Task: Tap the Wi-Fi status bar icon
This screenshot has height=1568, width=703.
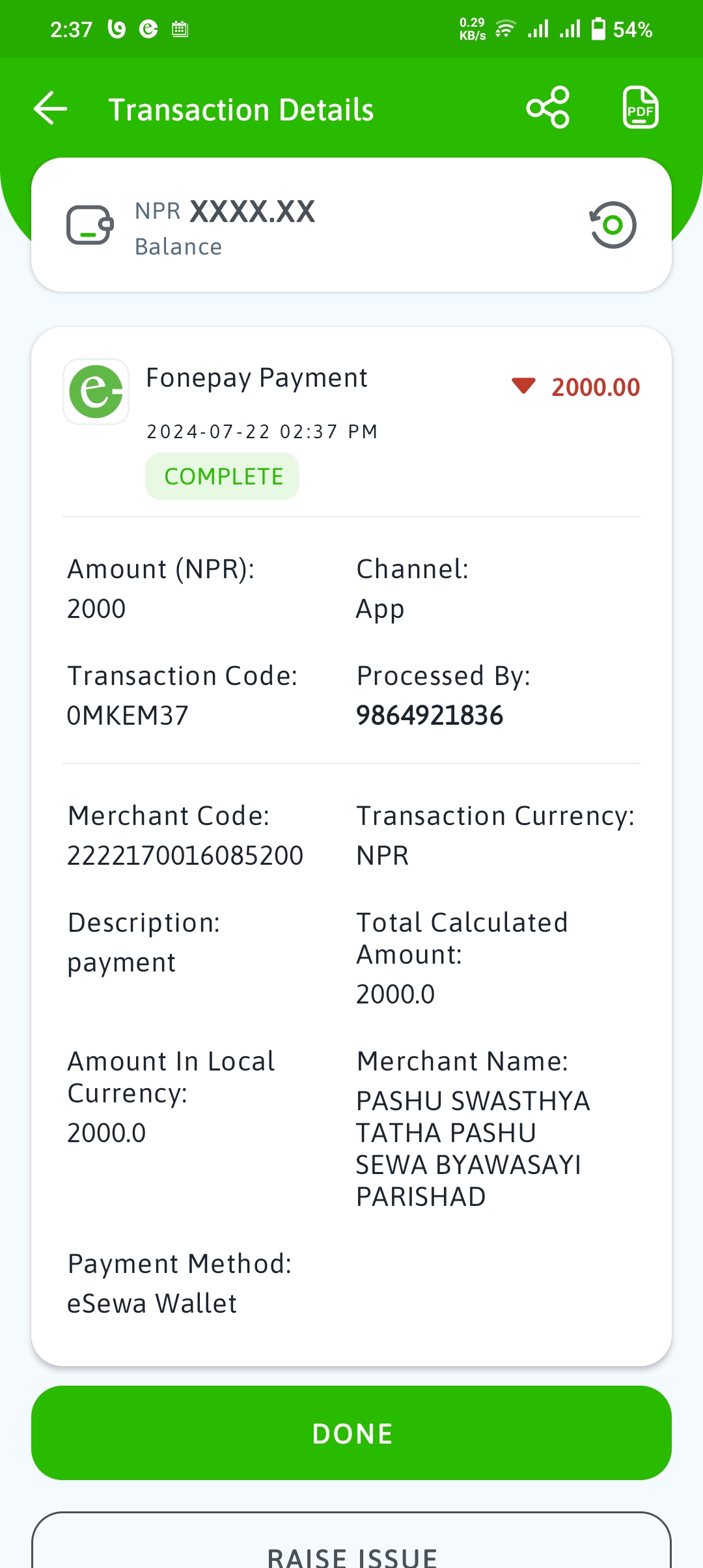Action: point(505,29)
